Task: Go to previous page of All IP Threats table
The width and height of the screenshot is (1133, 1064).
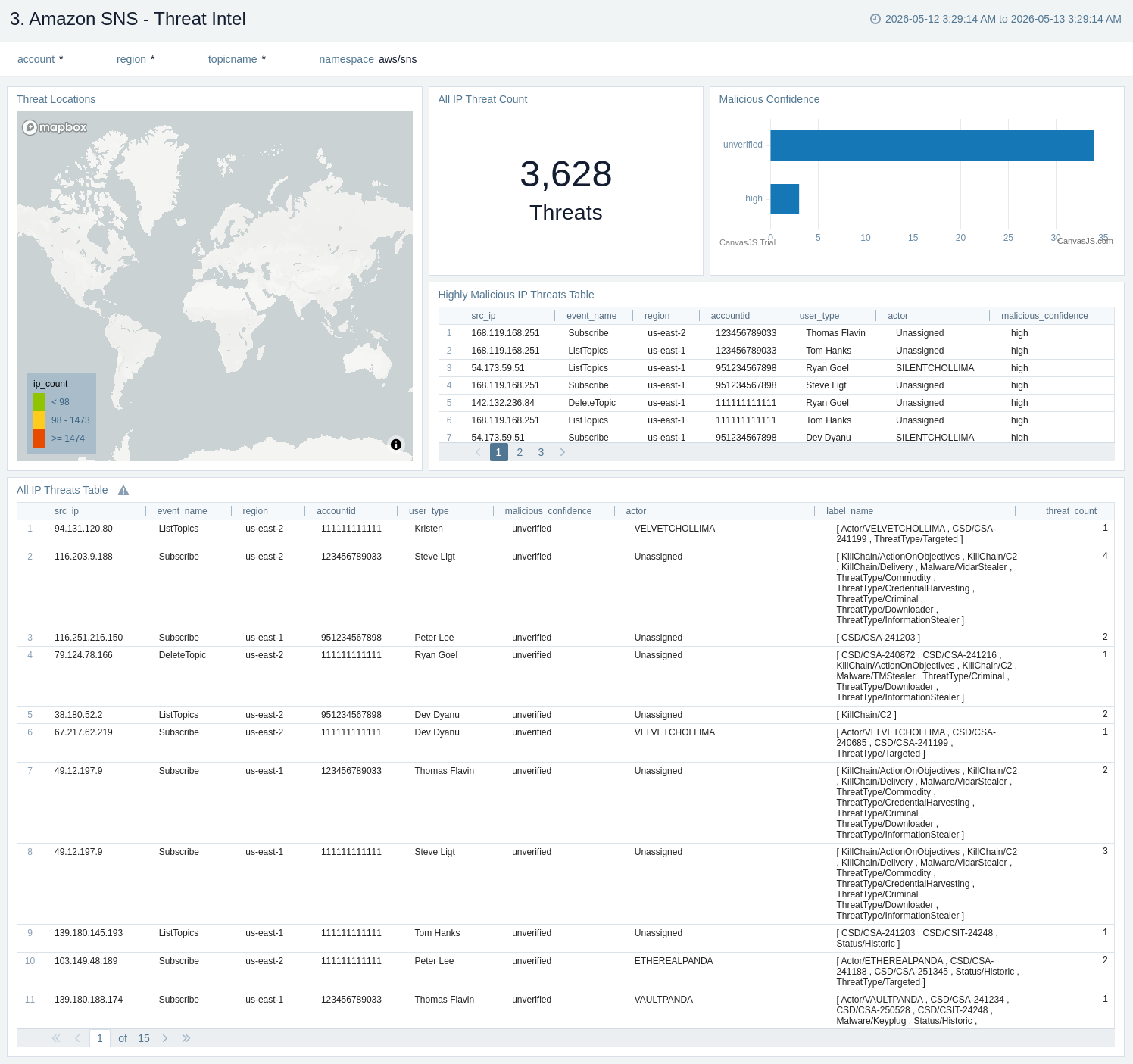Action: 77,1038
